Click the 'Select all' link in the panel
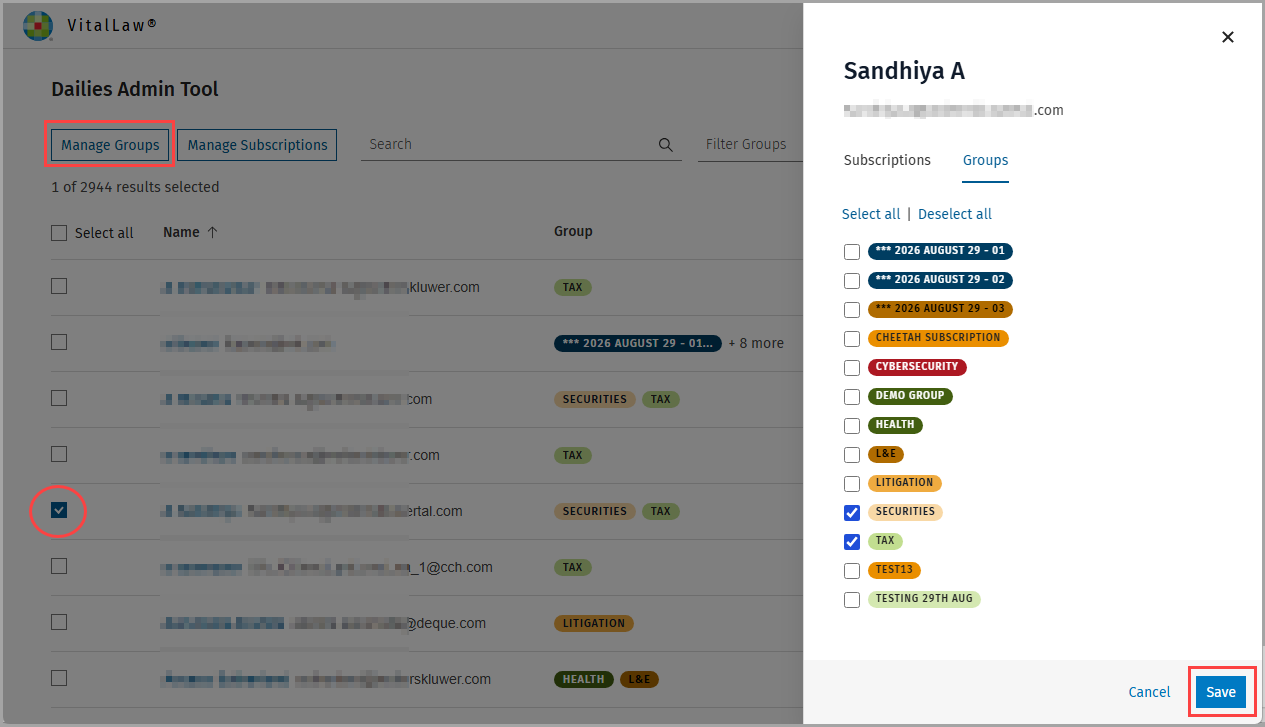 [871, 214]
